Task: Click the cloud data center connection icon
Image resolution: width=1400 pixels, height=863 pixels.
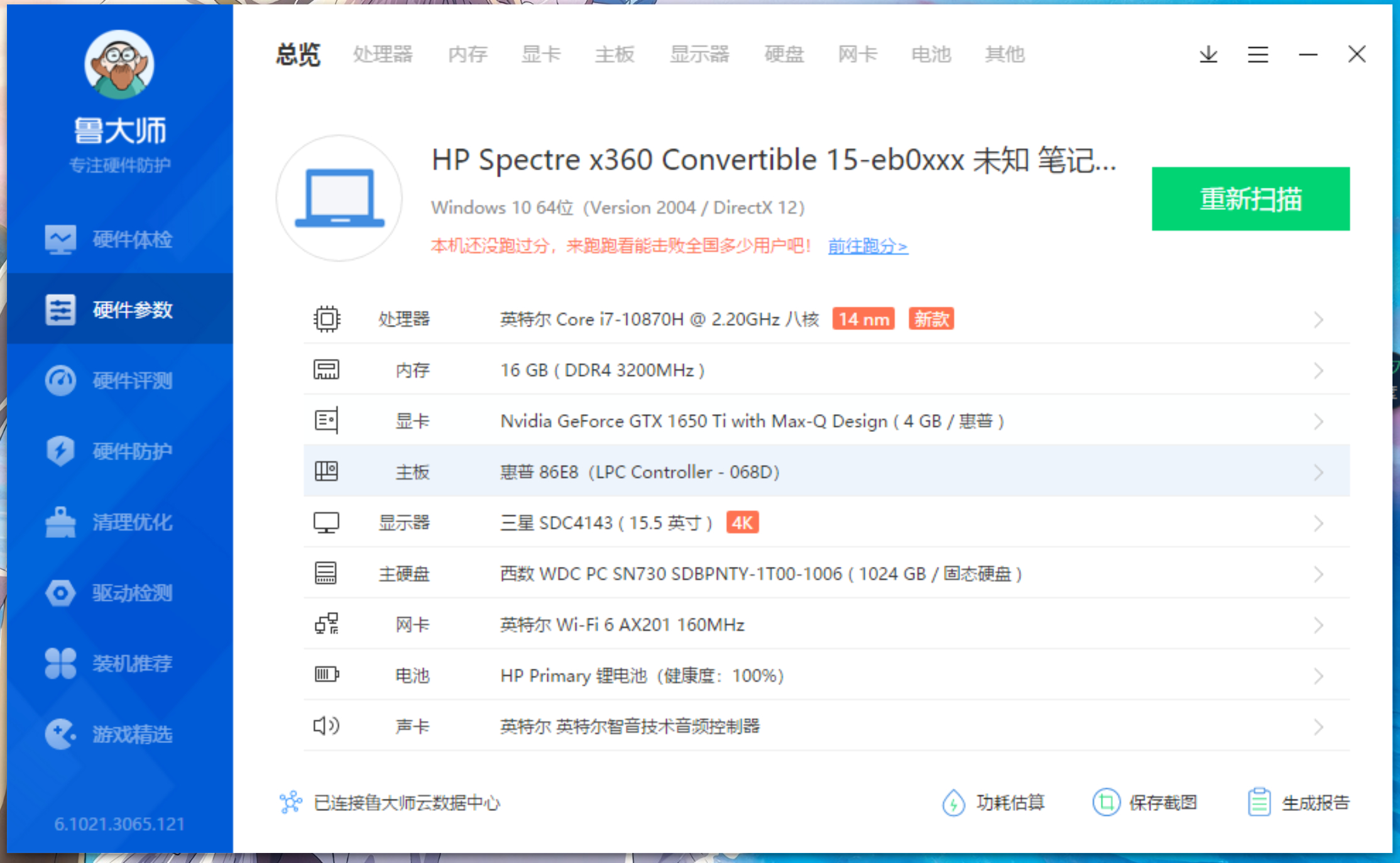Action: 290,803
